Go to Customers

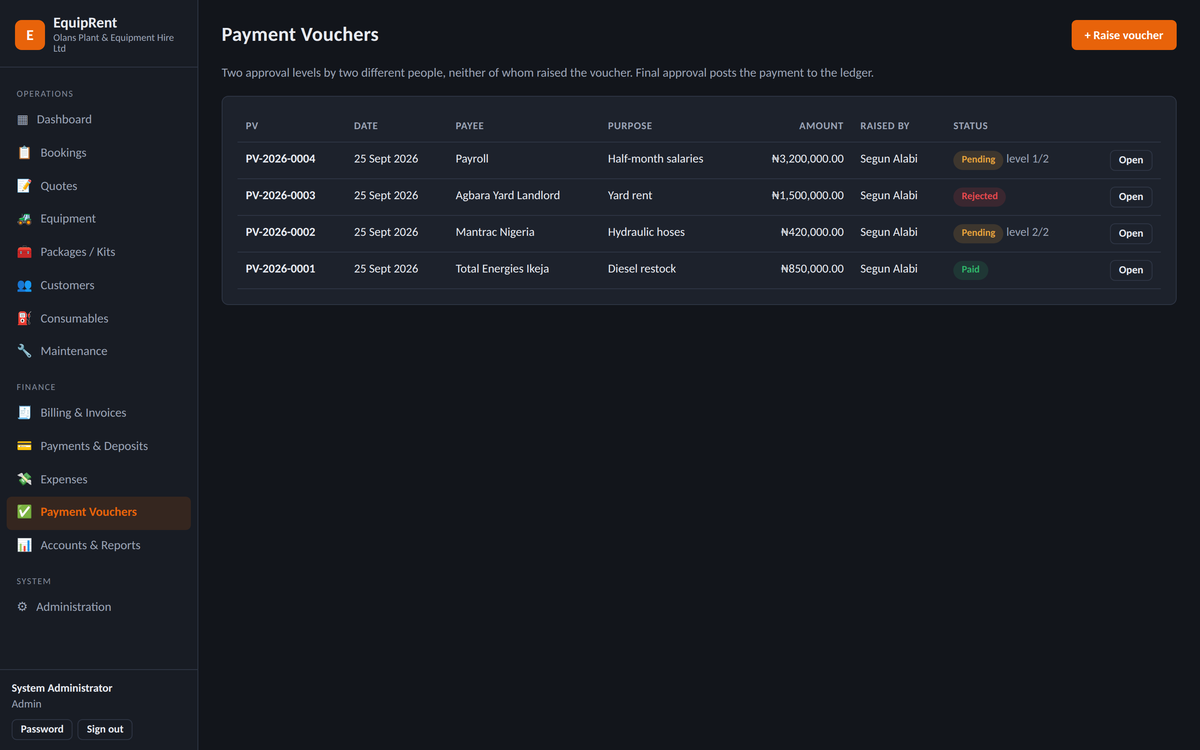(98, 285)
